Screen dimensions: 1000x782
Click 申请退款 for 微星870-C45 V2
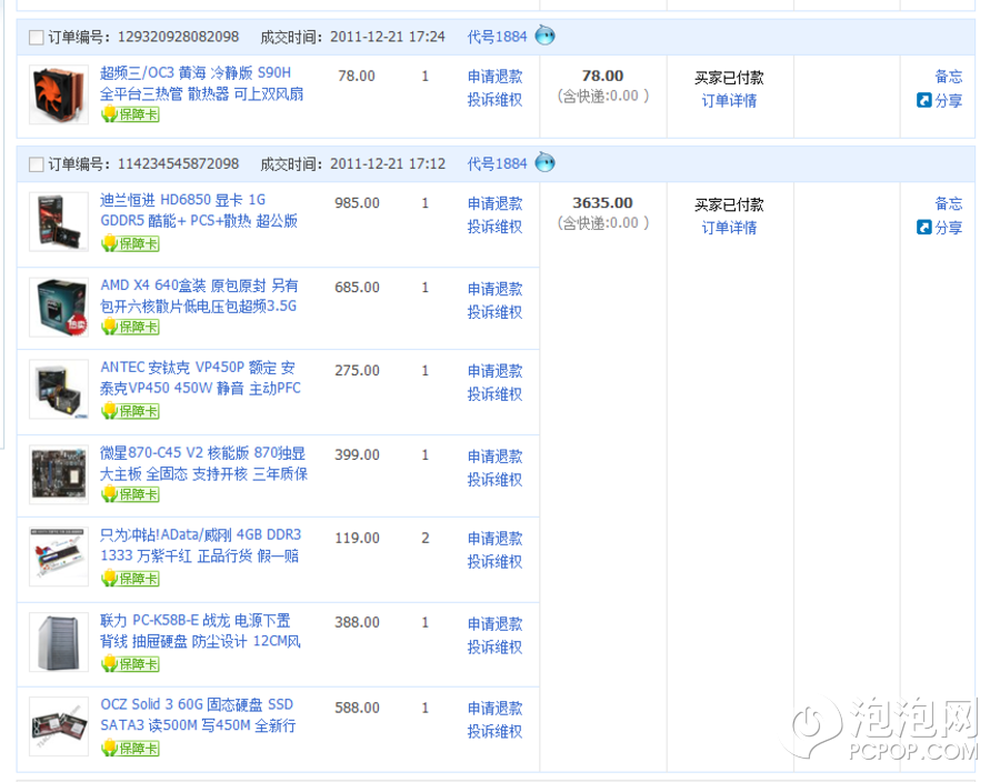tap(495, 456)
